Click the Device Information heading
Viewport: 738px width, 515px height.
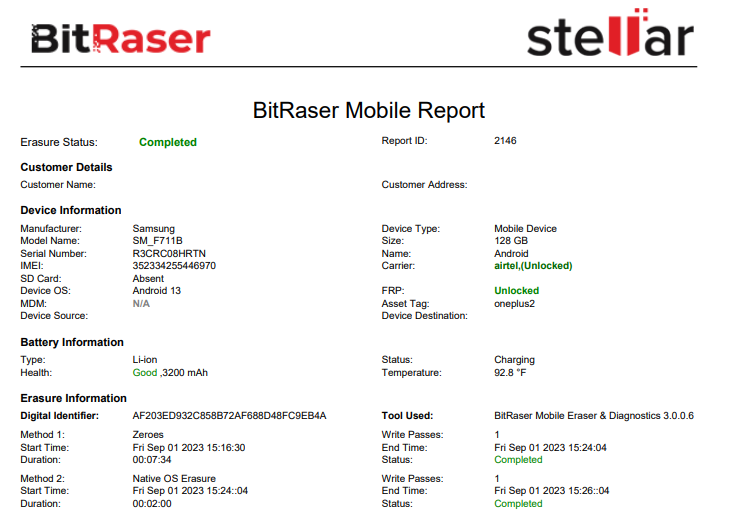(x=71, y=210)
